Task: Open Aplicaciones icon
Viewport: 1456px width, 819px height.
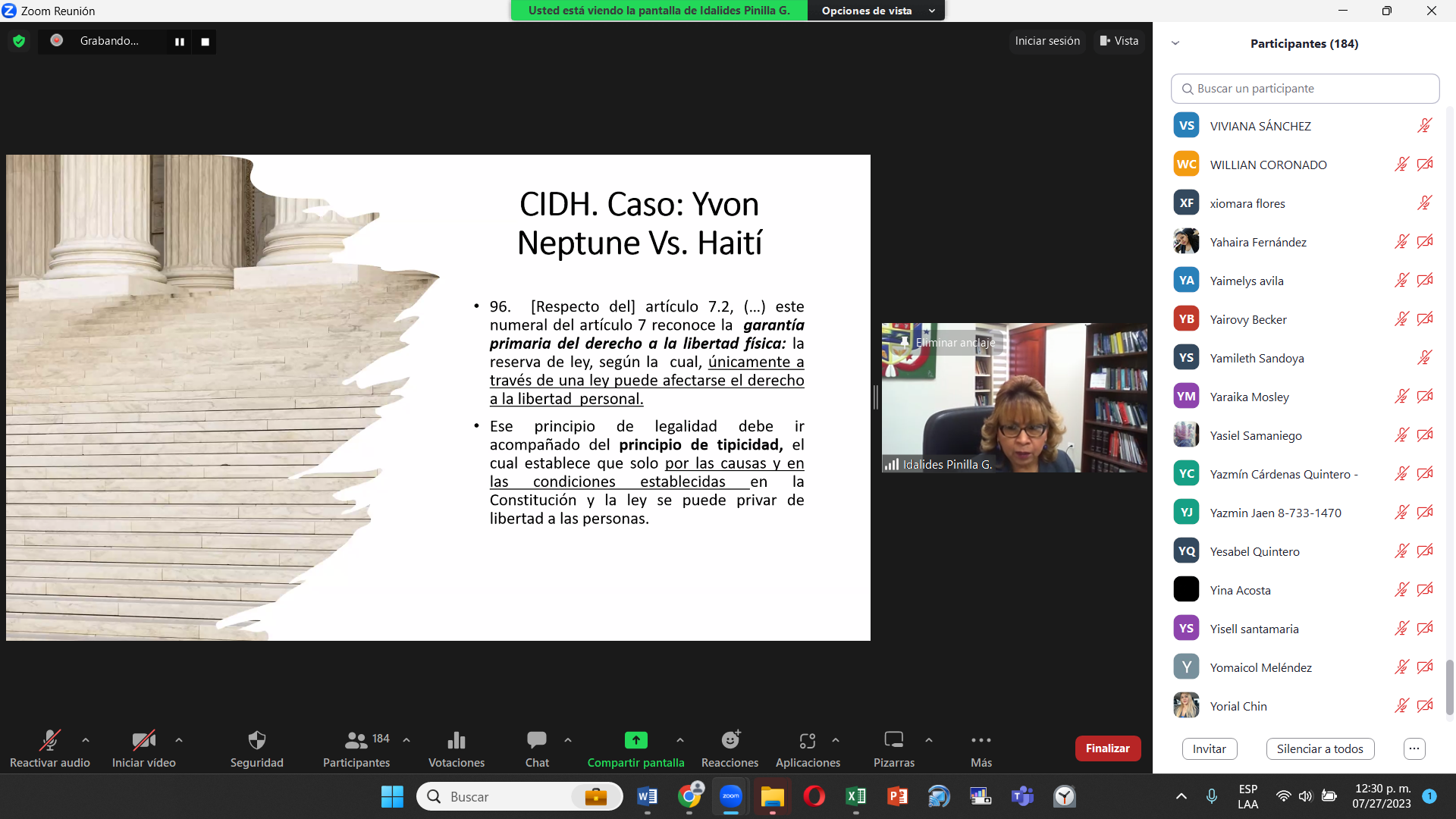Action: [808, 740]
